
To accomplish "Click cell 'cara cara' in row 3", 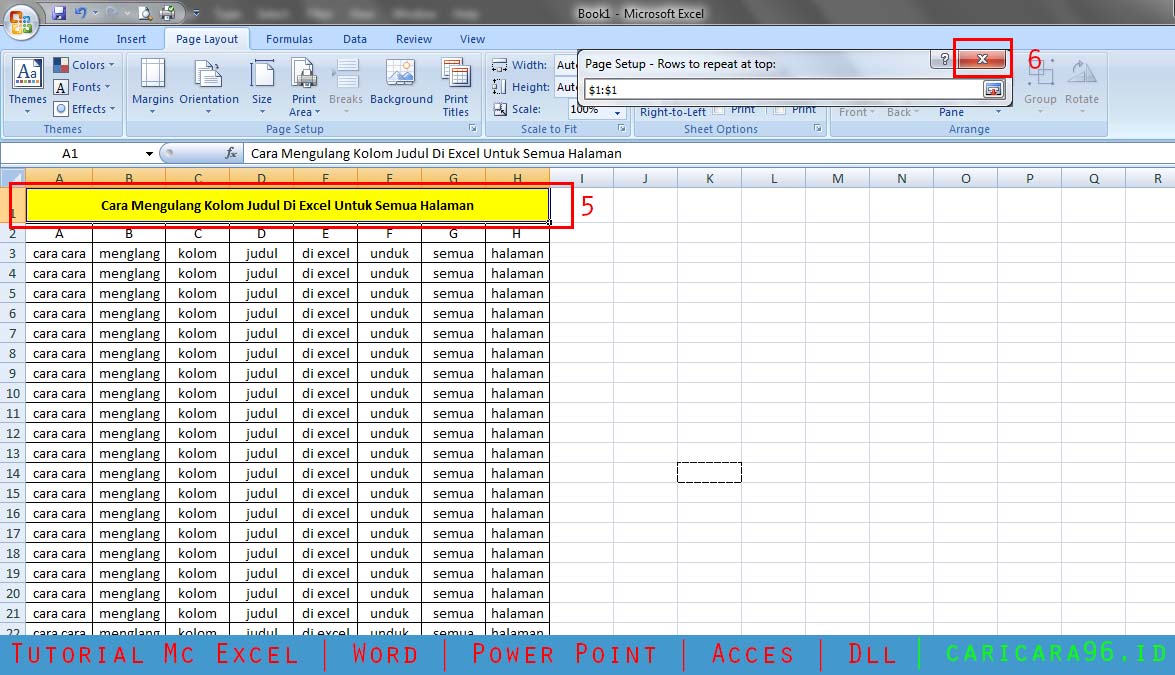I will tap(59, 253).
